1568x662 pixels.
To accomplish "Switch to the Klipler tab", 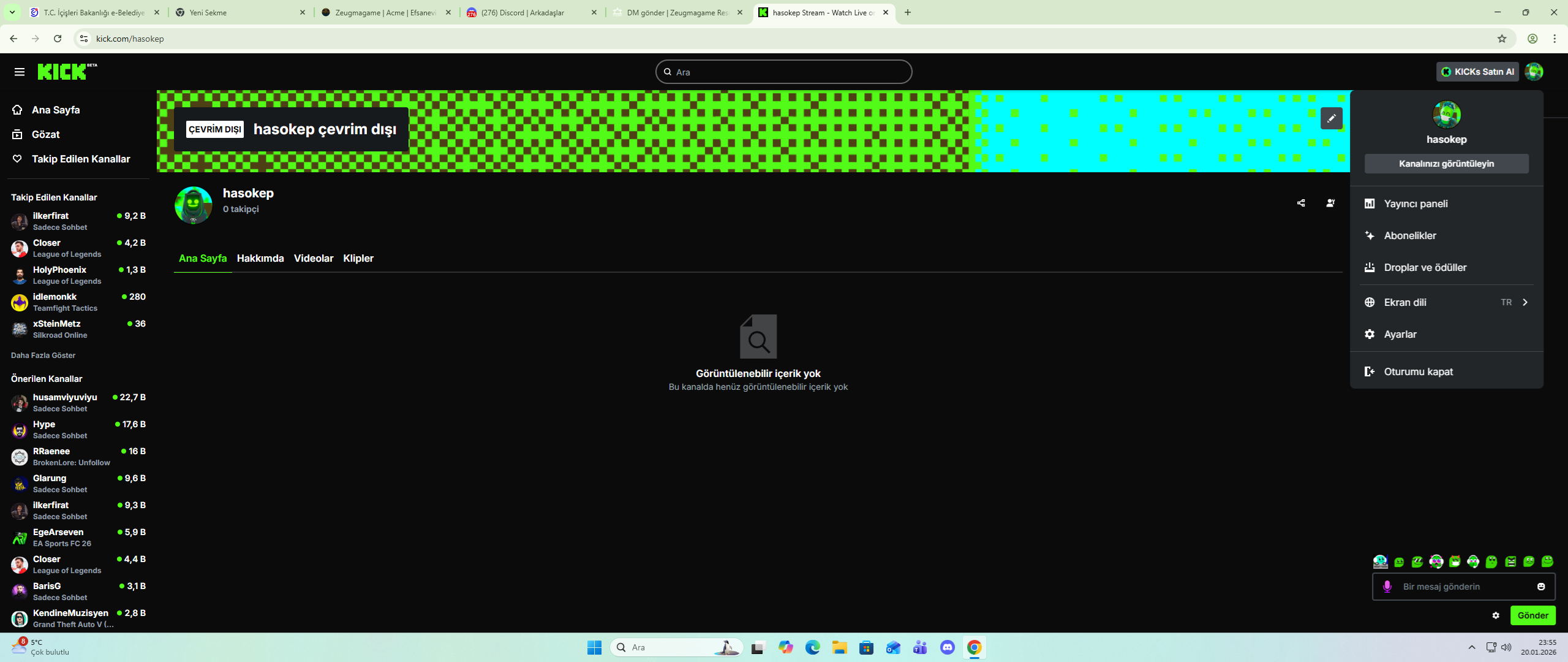I will [358, 258].
